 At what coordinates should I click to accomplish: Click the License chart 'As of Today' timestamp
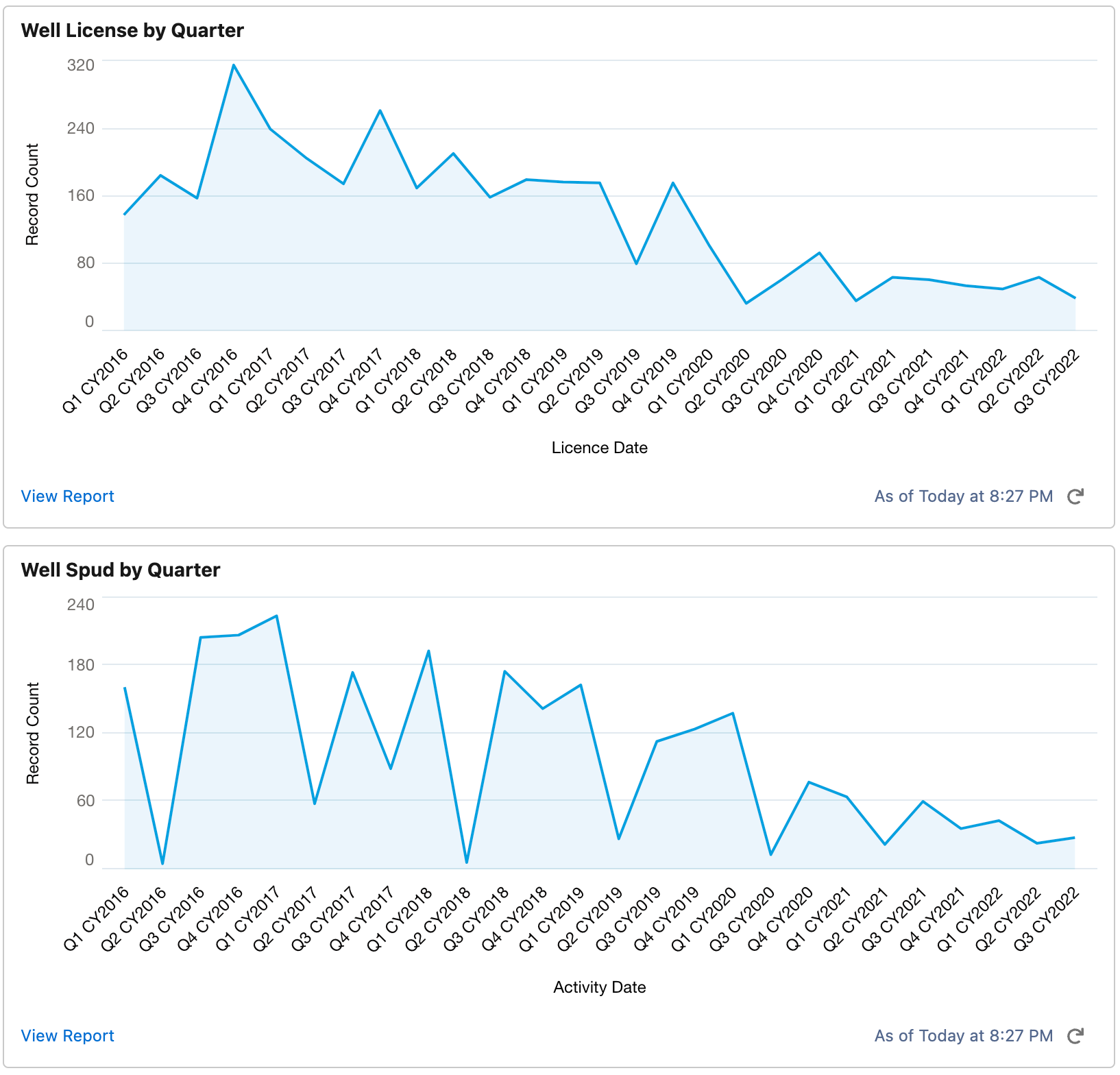click(963, 496)
